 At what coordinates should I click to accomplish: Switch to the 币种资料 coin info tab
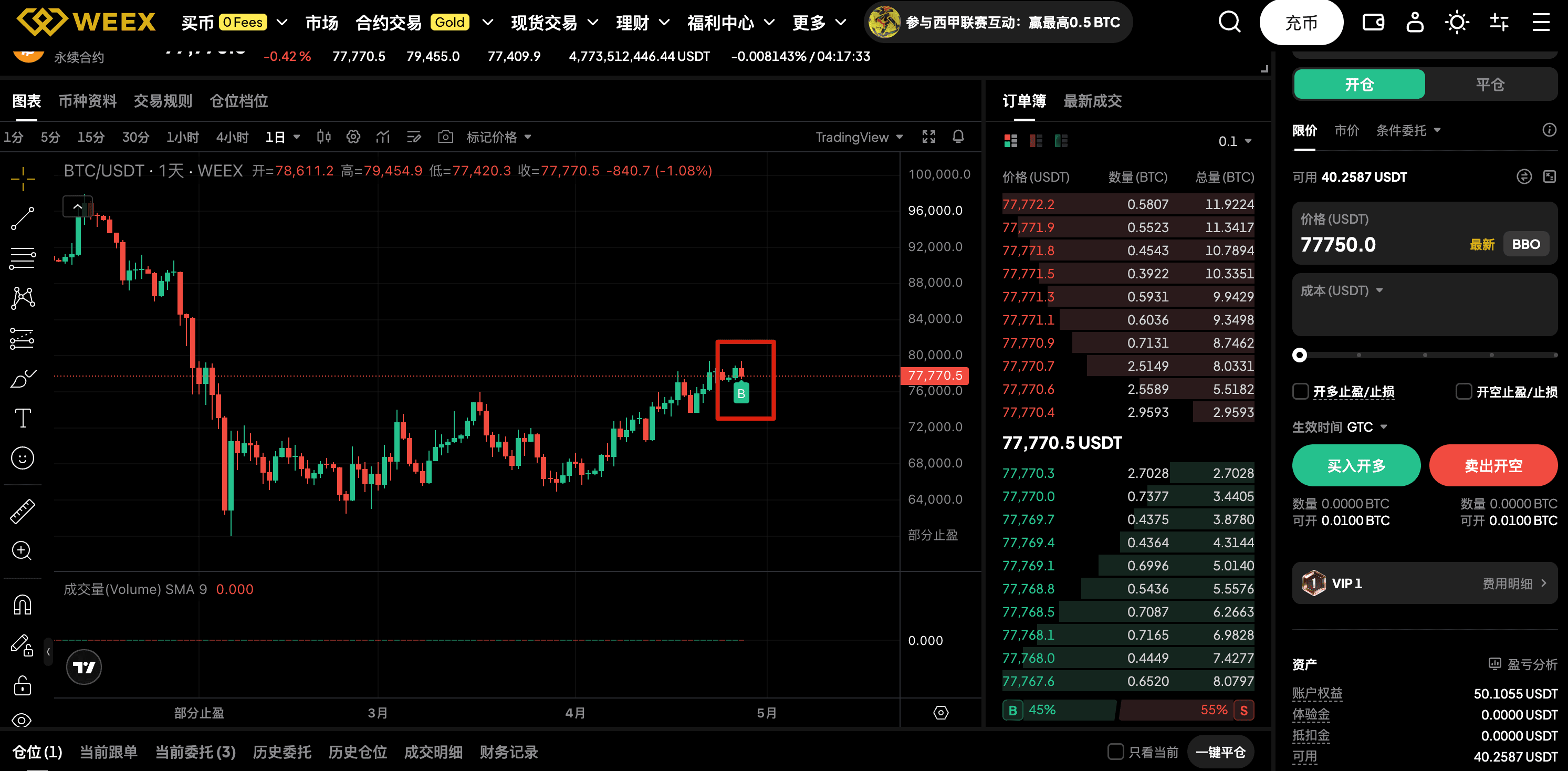(88, 100)
